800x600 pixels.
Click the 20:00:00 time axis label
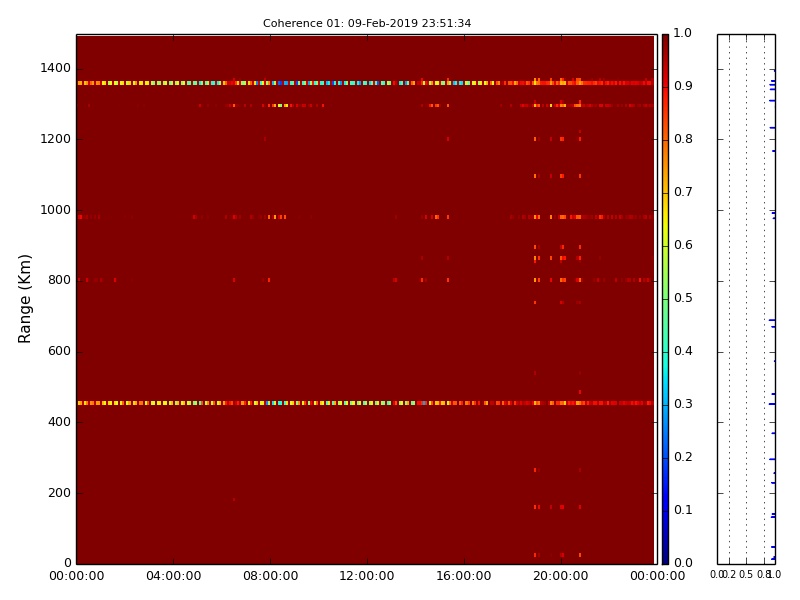coord(561,576)
